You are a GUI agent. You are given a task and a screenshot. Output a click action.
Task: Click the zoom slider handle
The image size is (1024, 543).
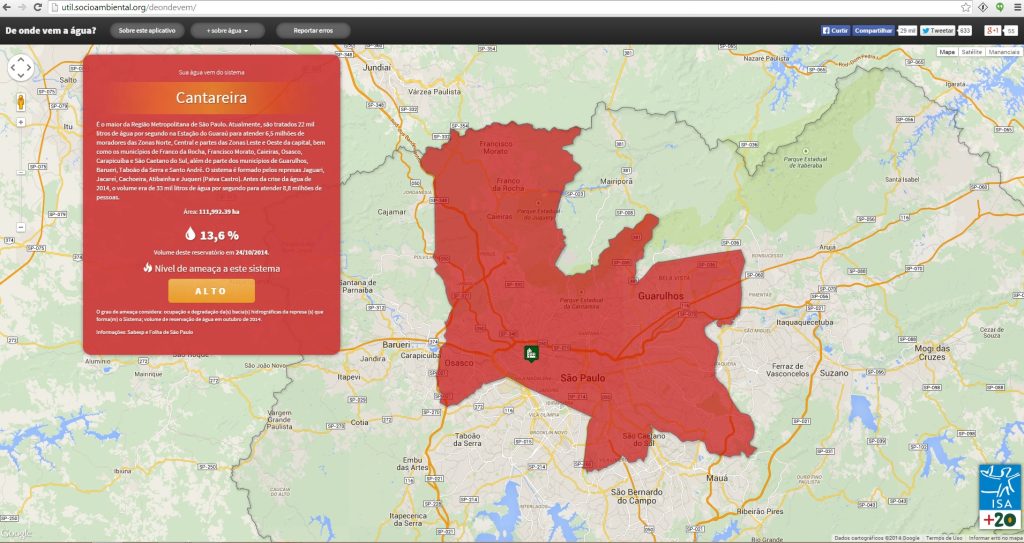coord(20,173)
